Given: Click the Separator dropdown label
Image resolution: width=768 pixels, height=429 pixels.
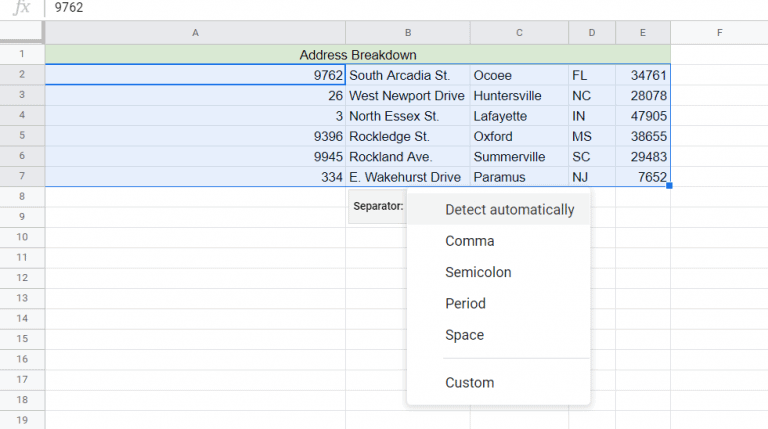Looking at the screenshot, I should click(x=378, y=207).
